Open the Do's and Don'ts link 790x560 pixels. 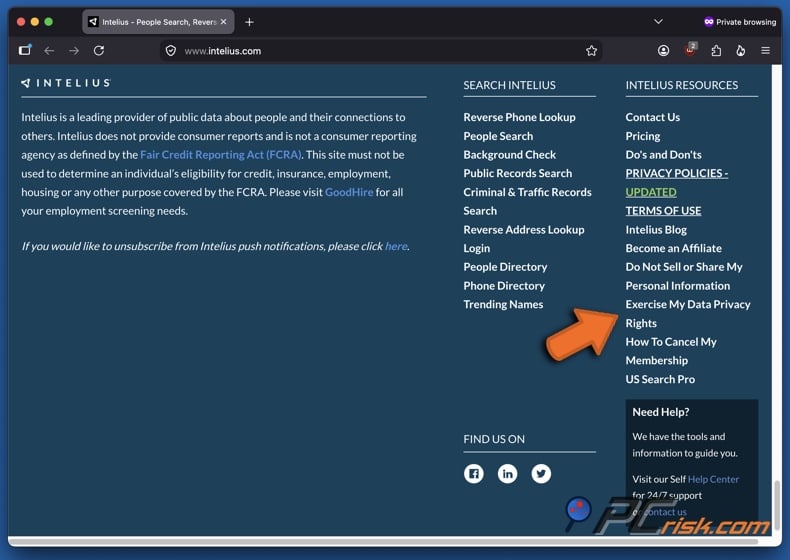point(663,155)
